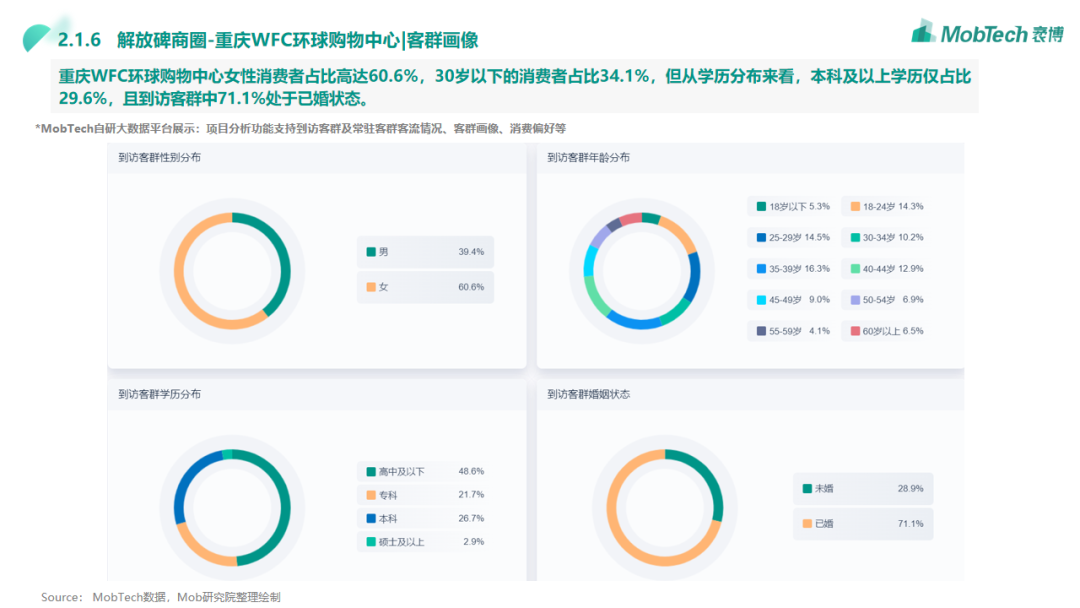The width and height of the screenshot is (1080, 608).
Task: Click the cyan swatch beside 45-49岁
Action: 761,300
